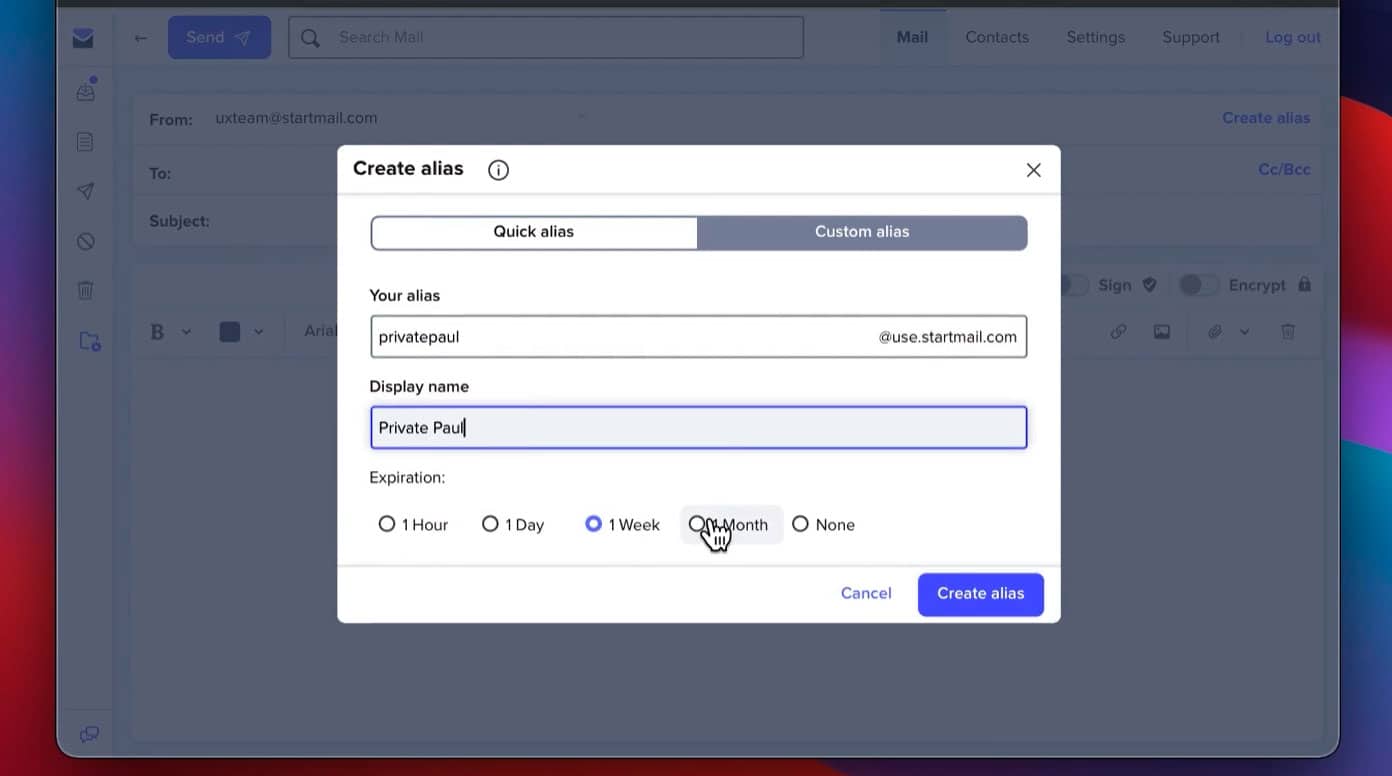Switch to the Quick alias tab
Screen dimensions: 1392x776
click(x=533, y=231)
